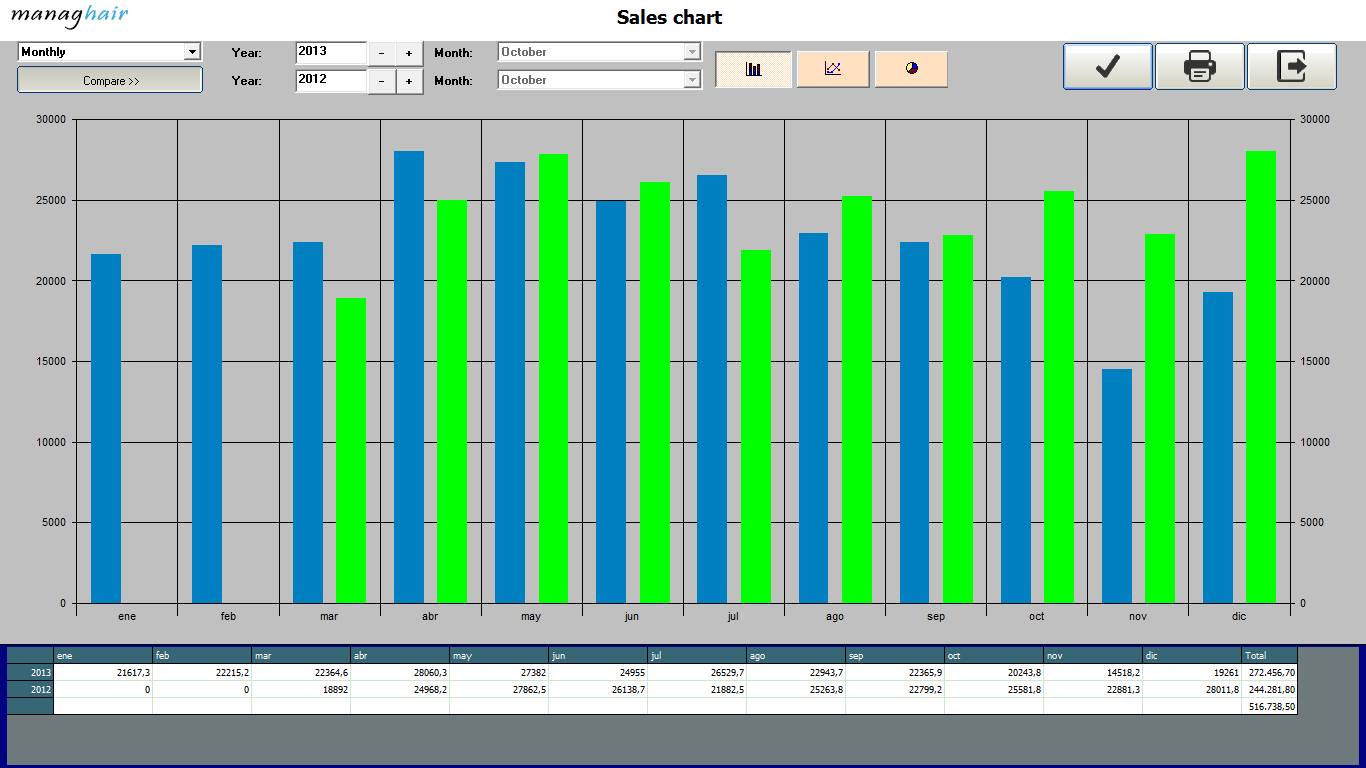Switch to pie chart view
1366x768 pixels.
click(911, 69)
